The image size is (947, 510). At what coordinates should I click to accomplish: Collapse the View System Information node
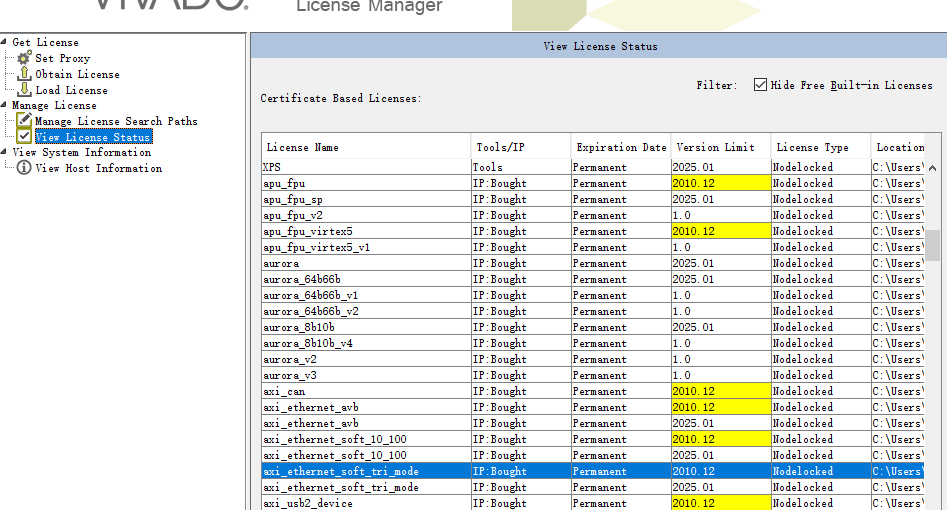tap(4, 152)
